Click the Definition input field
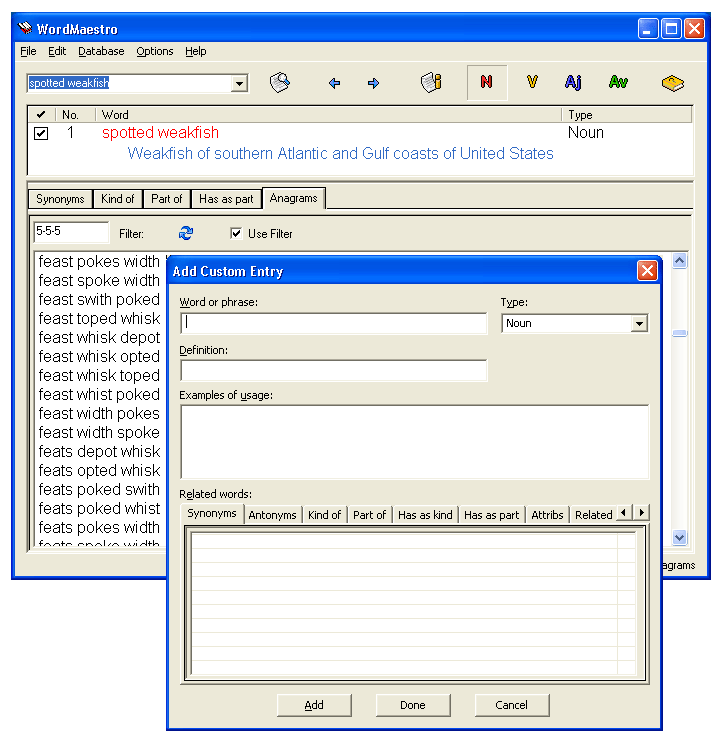Screen dimensions: 725x745 (x=334, y=371)
